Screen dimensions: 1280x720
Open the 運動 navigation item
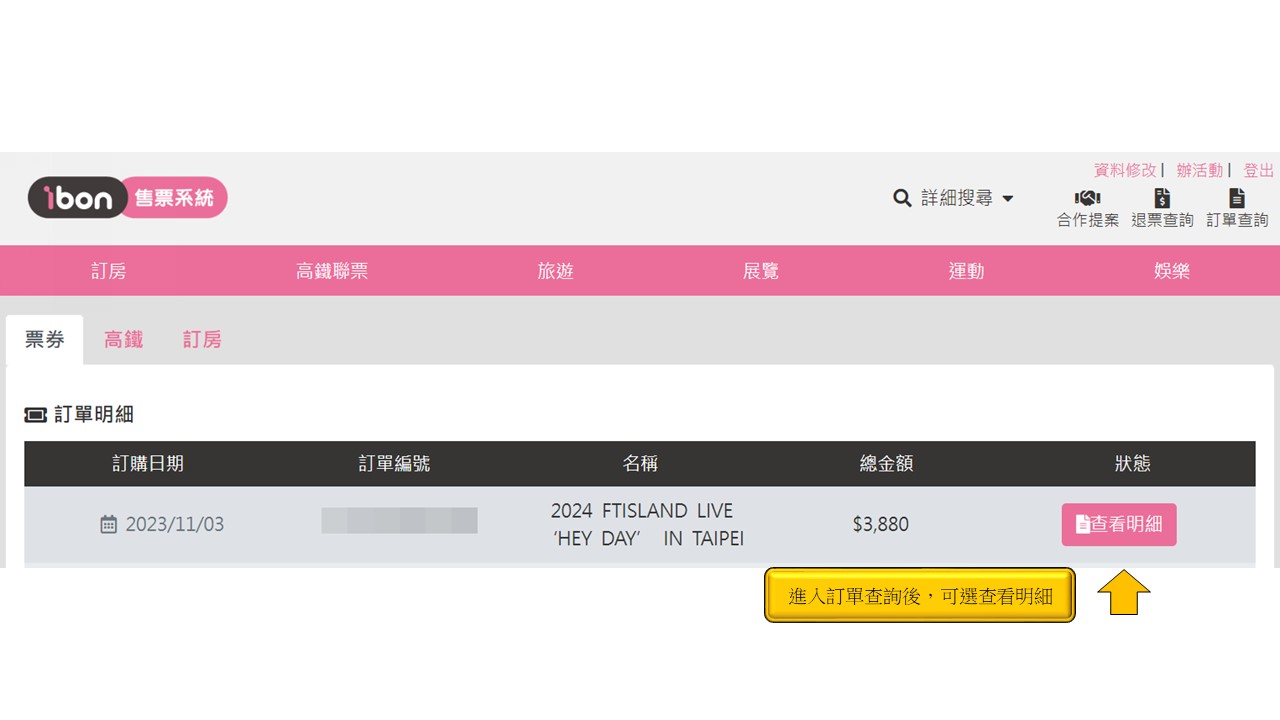966,271
